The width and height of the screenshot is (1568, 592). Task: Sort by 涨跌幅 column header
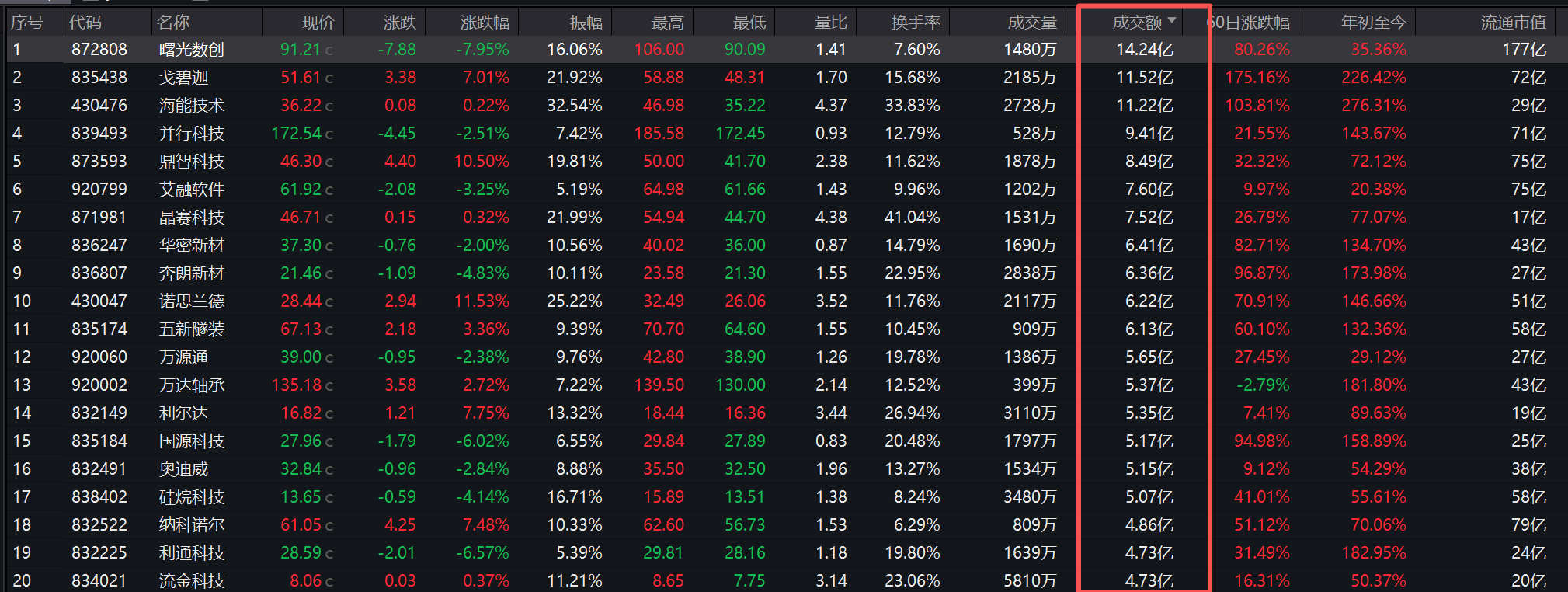click(485, 23)
